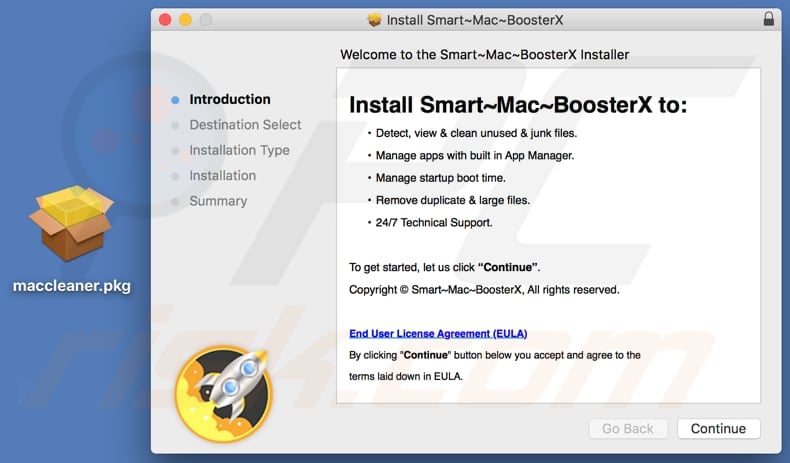Click the 'Manage apps with built in App Manager.' line
The height and width of the screenshot is (463, 790).
pos(475,156)
